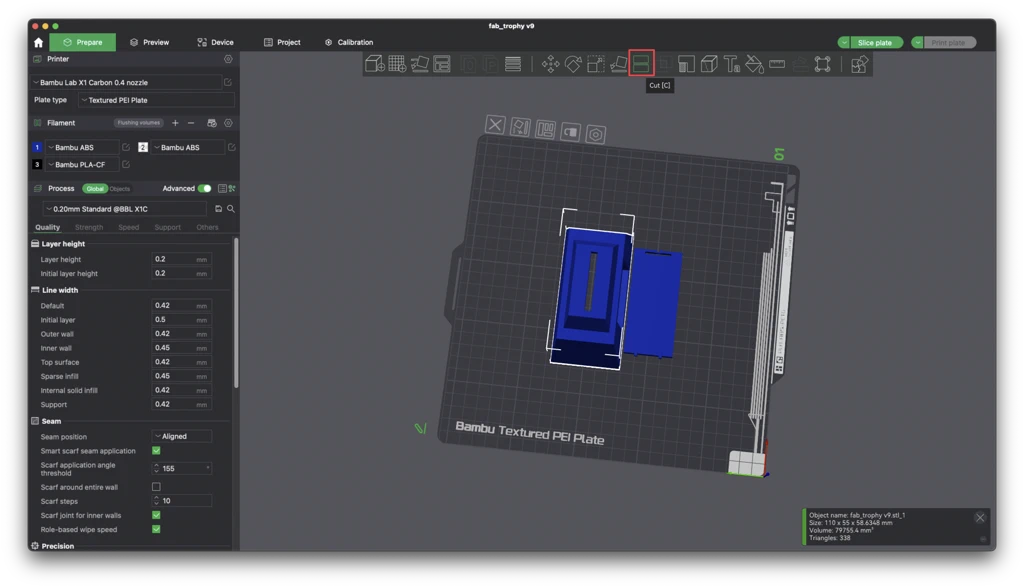Click the Arrange all objects toolbar icon
The height and width of the screenshot is (588, 1024).
[x=442, y=63]
